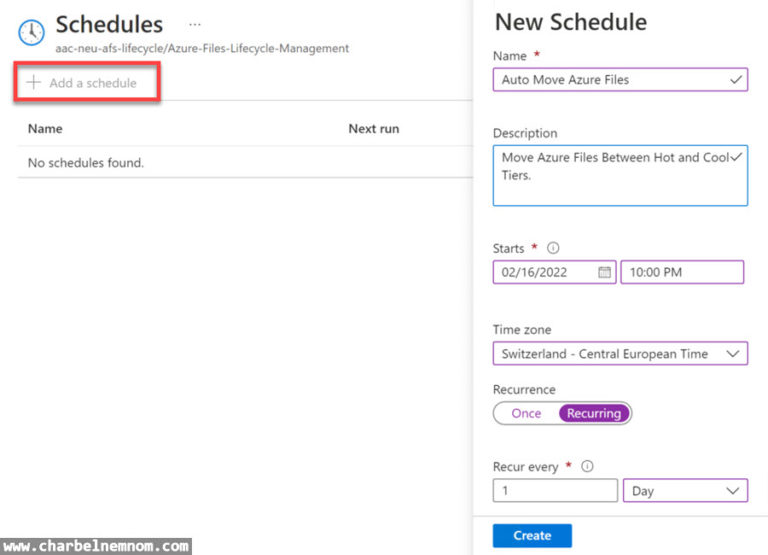The image size is (768, 555).
Task: Focus the Description text area
Action: click(x=620, y=175)
